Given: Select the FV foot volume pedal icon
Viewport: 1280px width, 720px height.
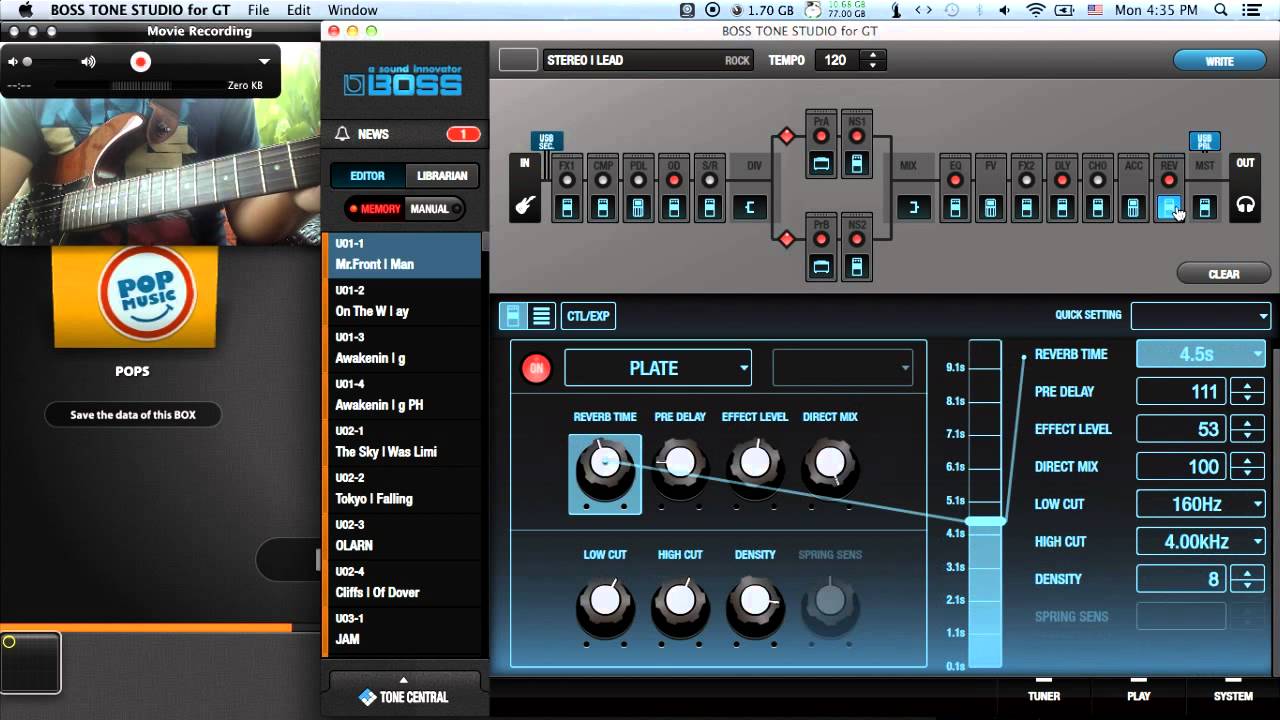Looking at the screenshot, I should tap(990, 208).
